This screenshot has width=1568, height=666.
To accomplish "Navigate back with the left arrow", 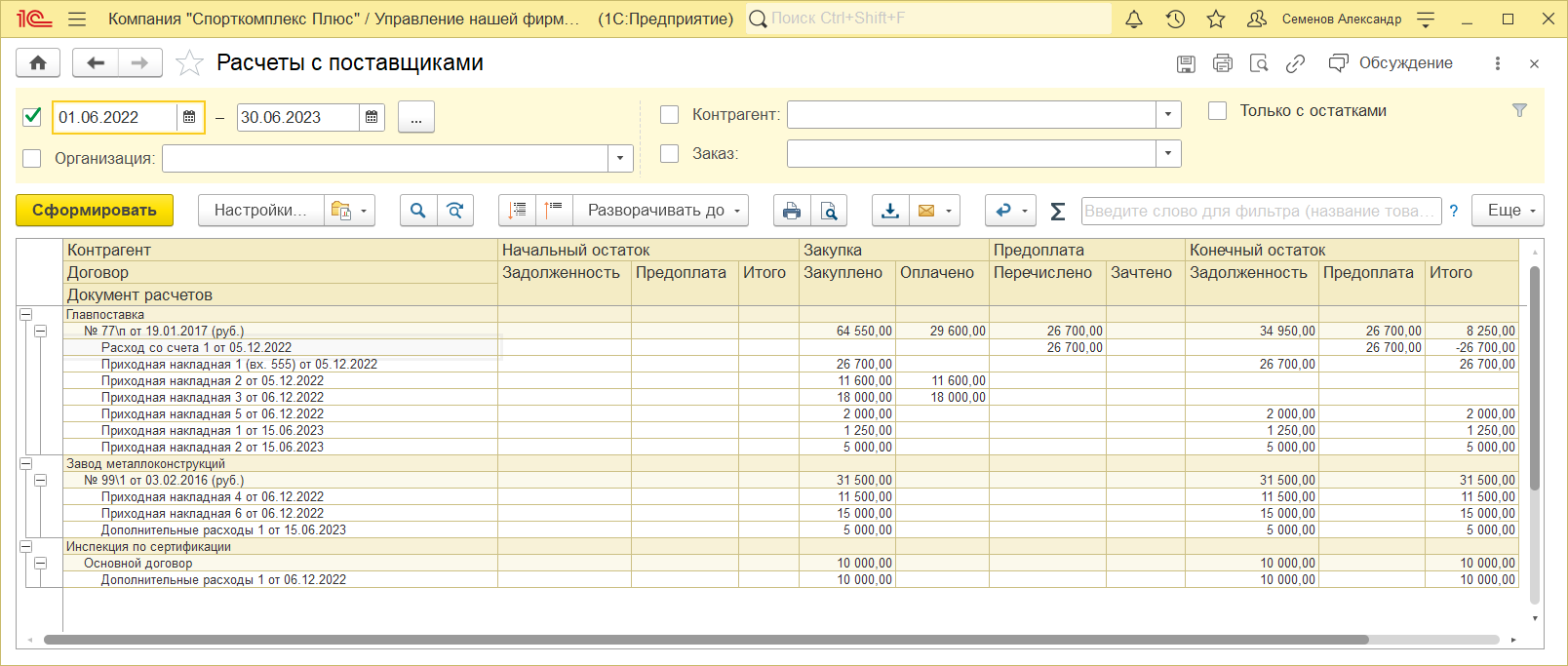I will pyautogui.click(x=96, y=62).
